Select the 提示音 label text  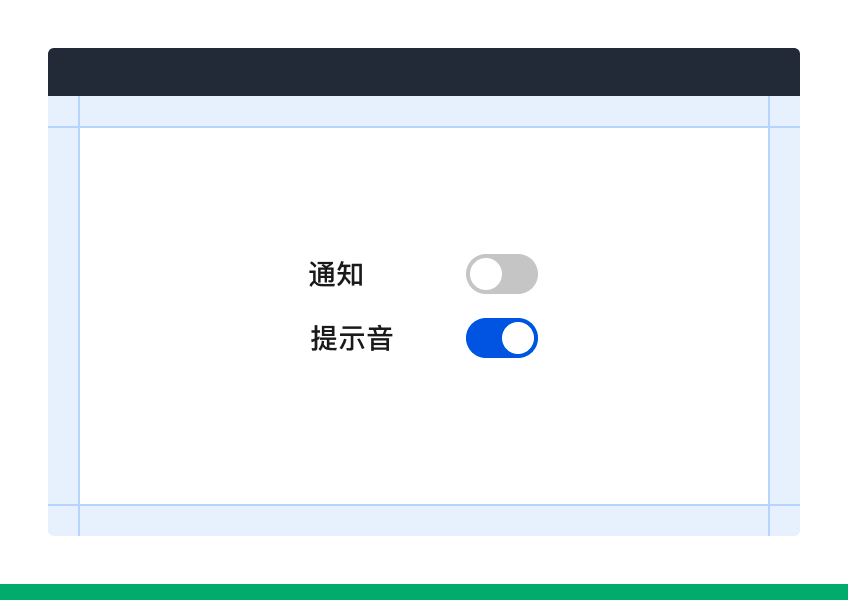point(352,339)
